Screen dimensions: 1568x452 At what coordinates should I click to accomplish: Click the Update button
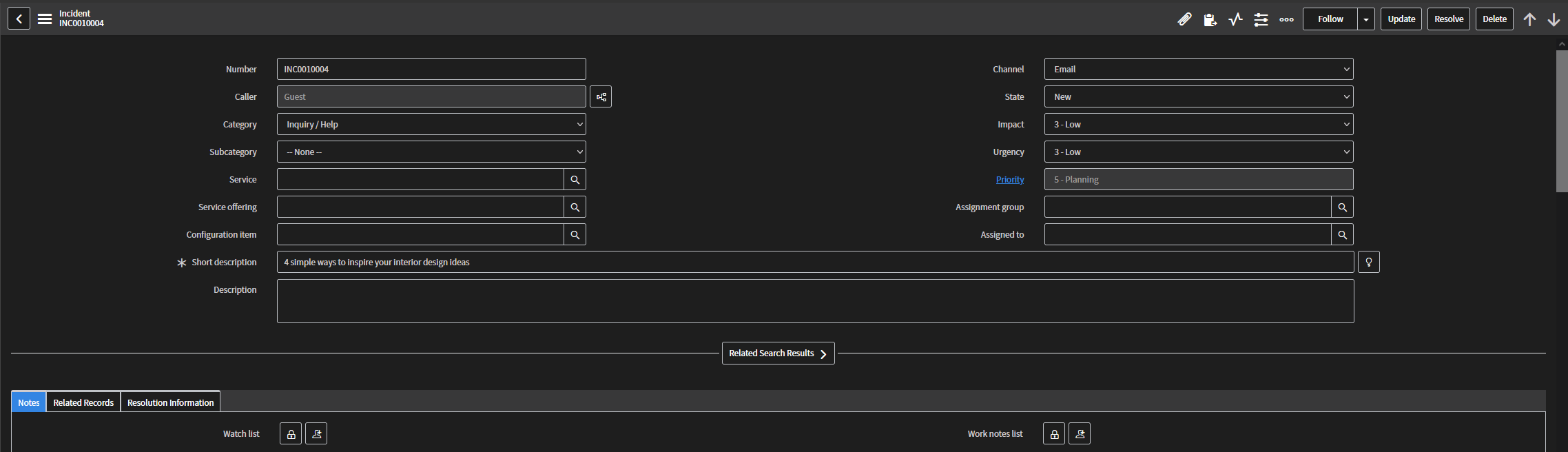pos(1401,19)
